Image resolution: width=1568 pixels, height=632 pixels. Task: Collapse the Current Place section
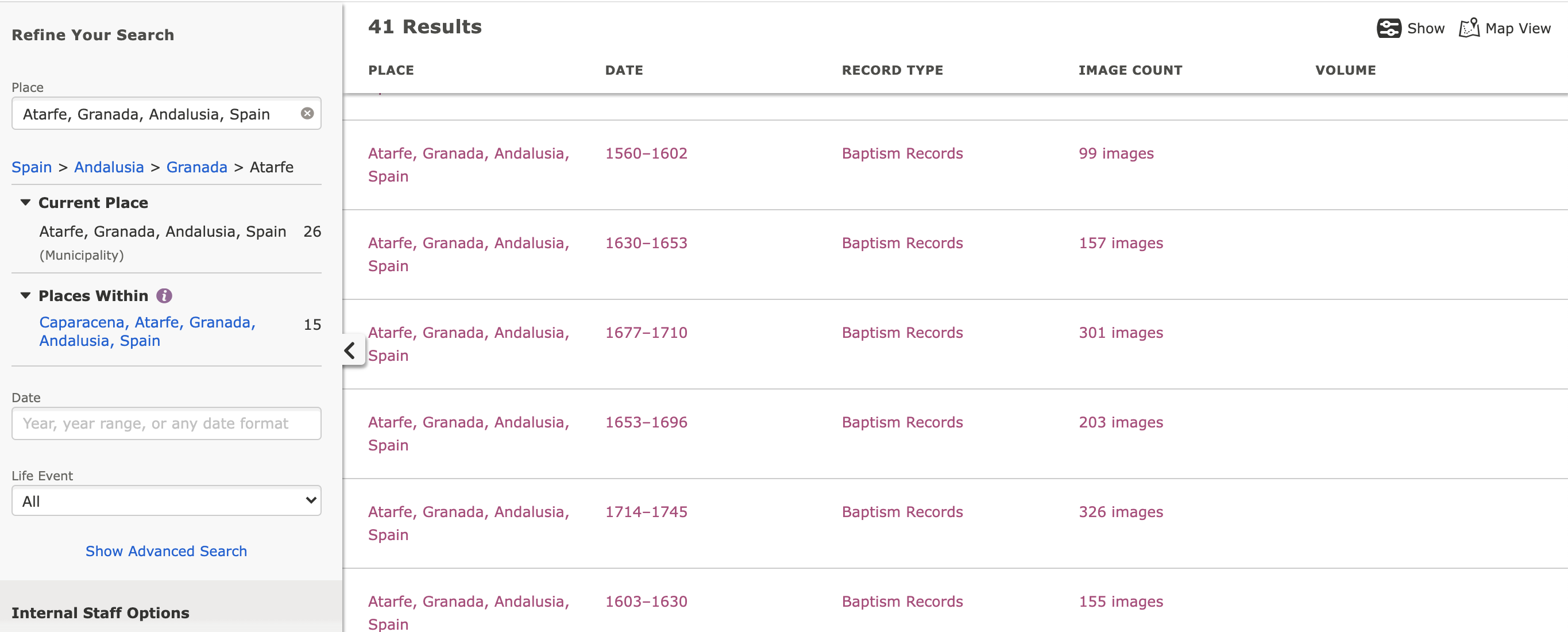(26, 203)
